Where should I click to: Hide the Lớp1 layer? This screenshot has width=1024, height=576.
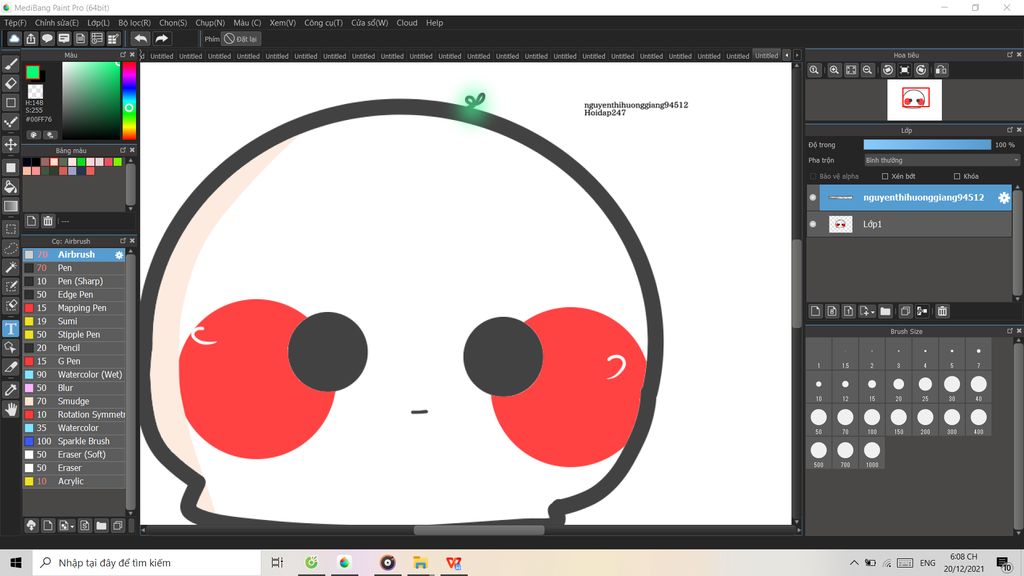coord(812,224)
